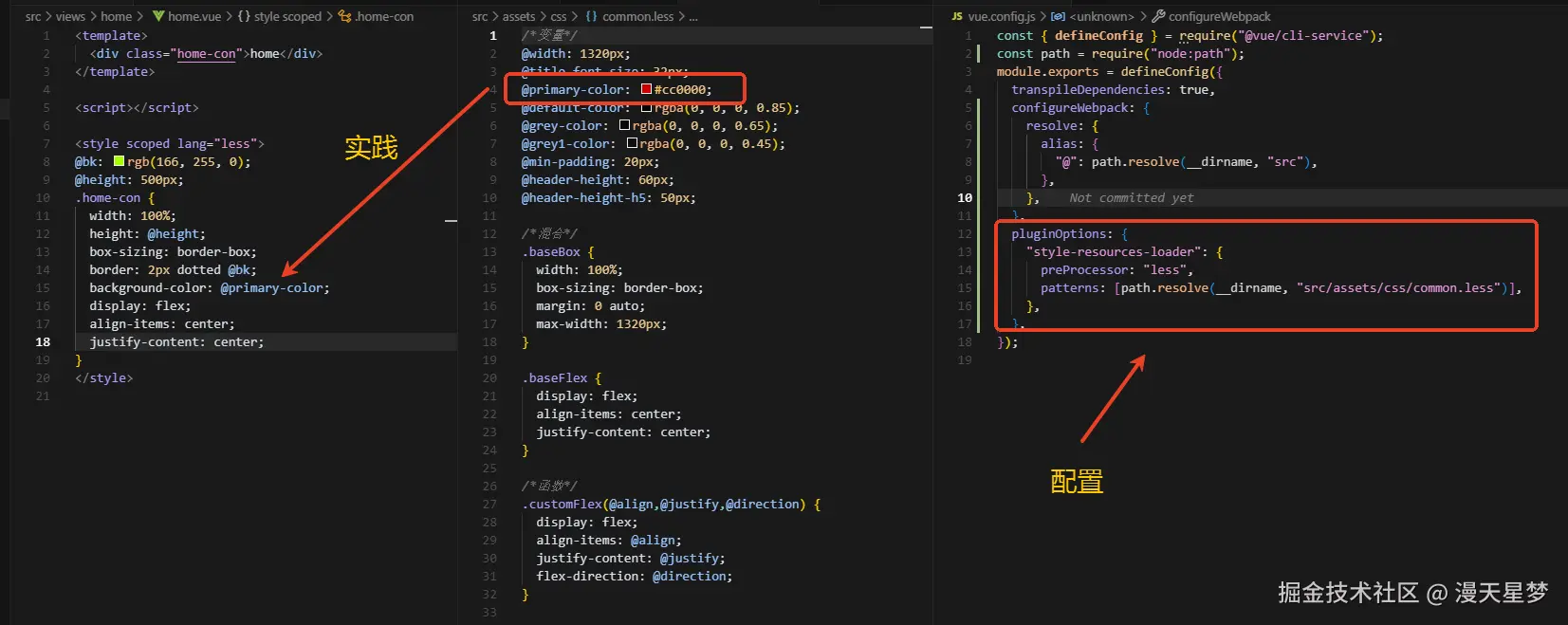The height and width of the screenshot is (625, 1568).
Task: Open the '.home-con' breadcrumb item
Action: [x=384, y=16]
